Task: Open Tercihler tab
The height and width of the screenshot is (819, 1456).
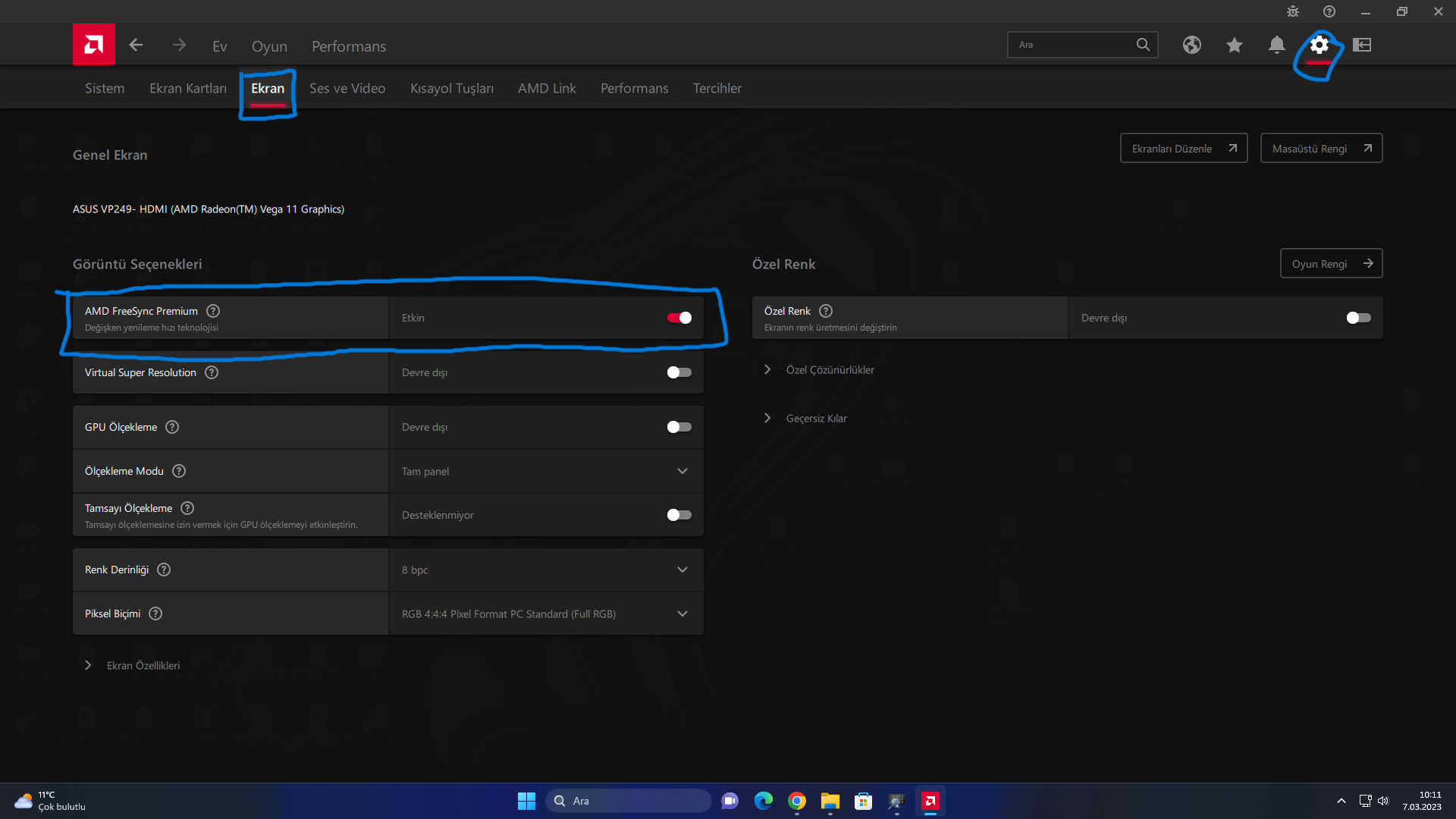Action: pos(717,88)
